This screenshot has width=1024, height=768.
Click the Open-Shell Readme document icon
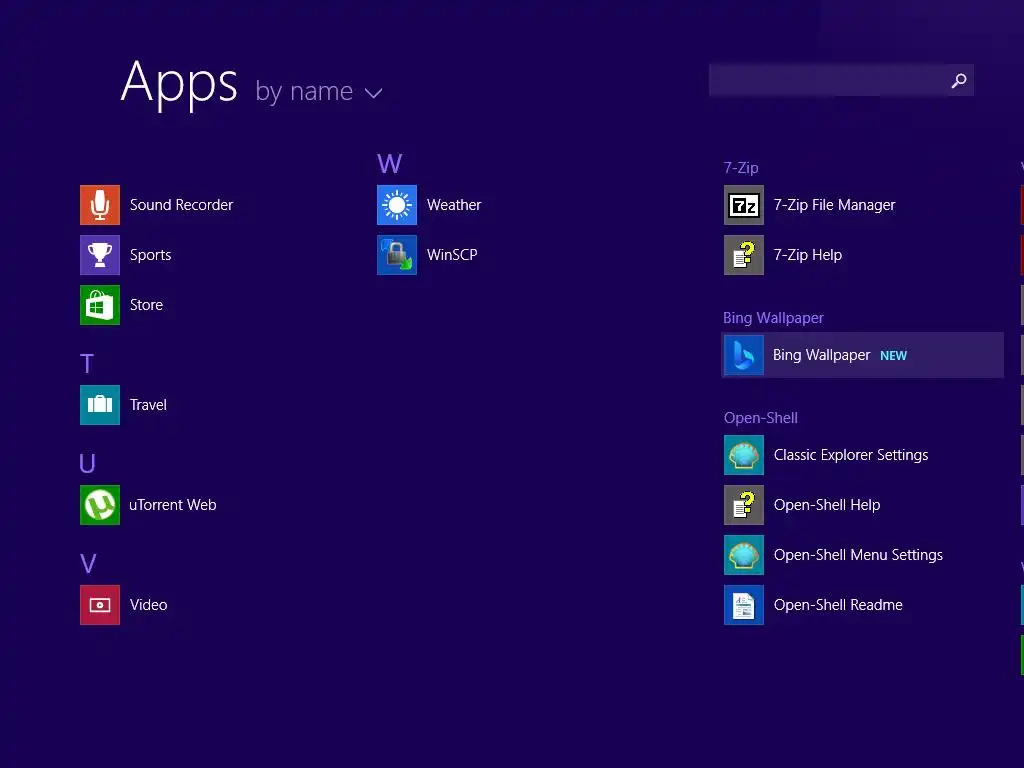(x=744, y=605)
